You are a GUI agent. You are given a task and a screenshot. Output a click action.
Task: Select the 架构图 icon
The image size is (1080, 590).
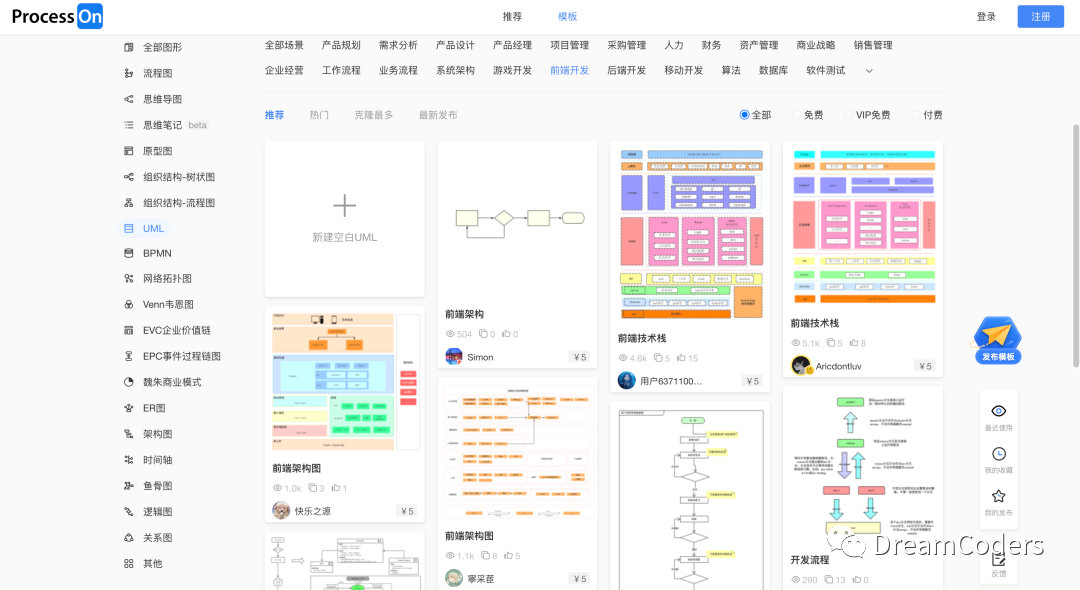pyautogui.click(x=129, y=434)
